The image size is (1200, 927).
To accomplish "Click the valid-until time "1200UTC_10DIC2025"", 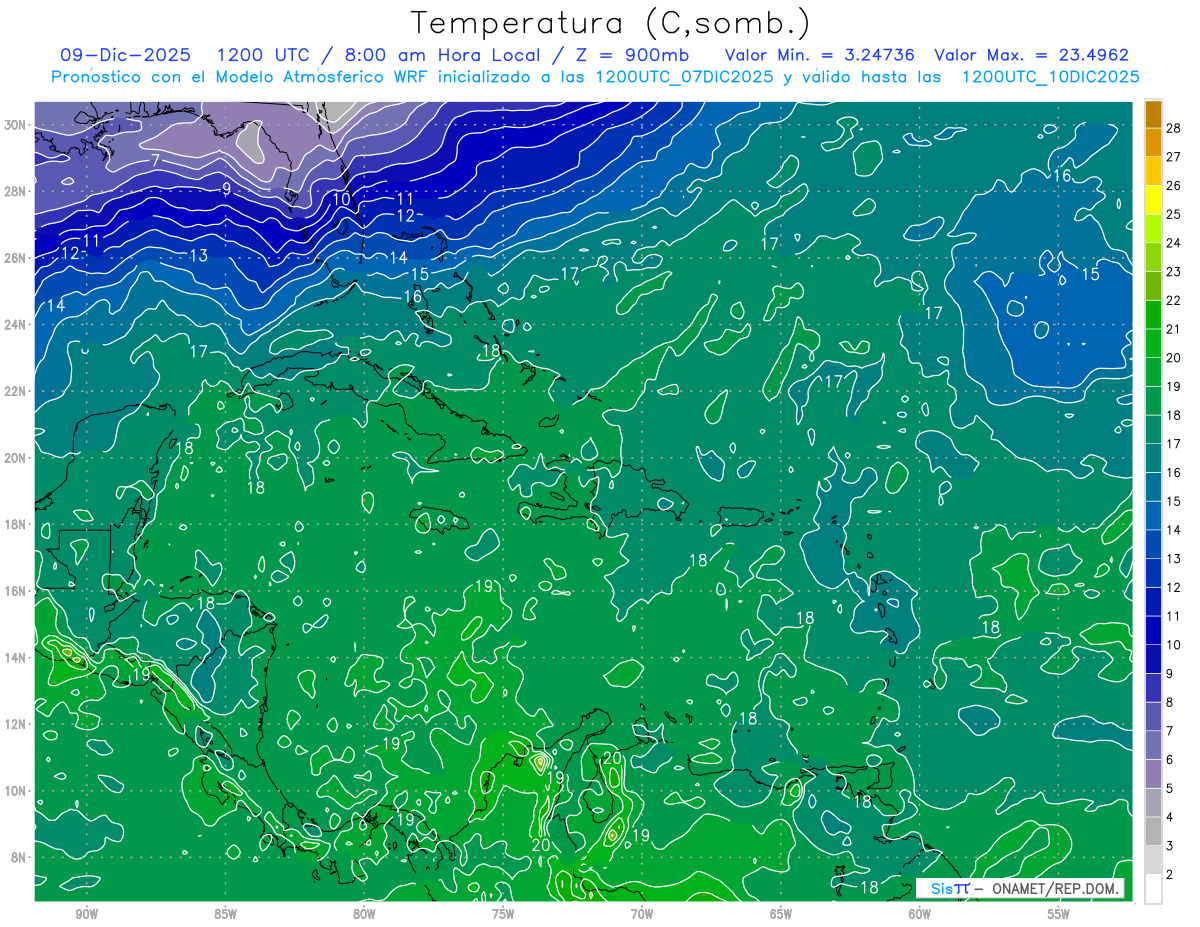I will [x=1050, y=77].
